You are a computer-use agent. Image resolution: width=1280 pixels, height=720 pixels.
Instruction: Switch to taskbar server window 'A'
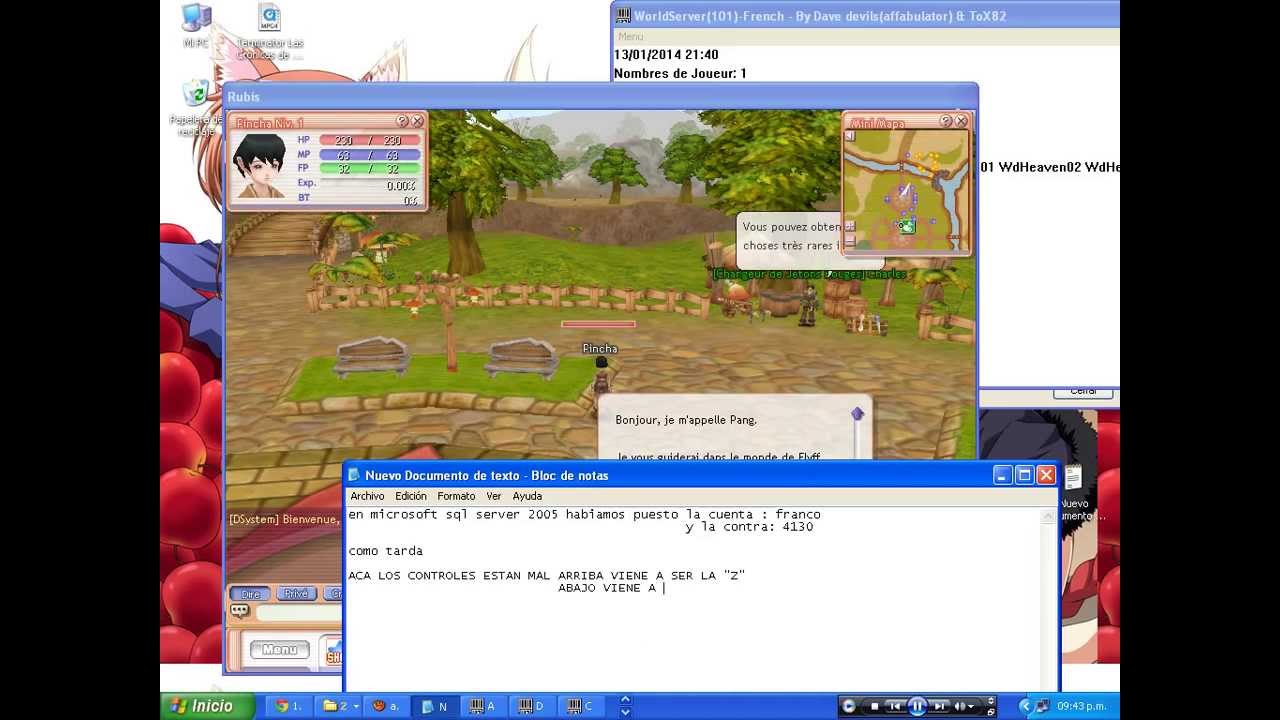pyautogui.click(x=483, y=706)
